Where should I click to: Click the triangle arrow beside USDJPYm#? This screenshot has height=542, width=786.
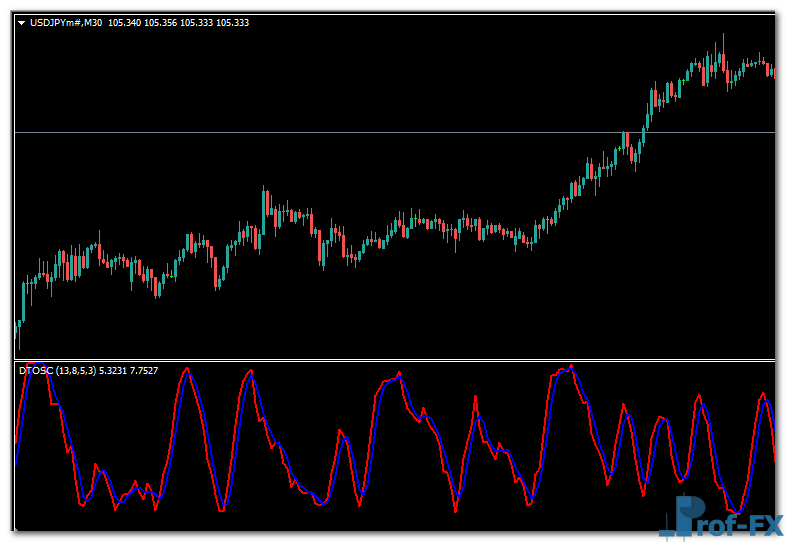tap(22, 22)
